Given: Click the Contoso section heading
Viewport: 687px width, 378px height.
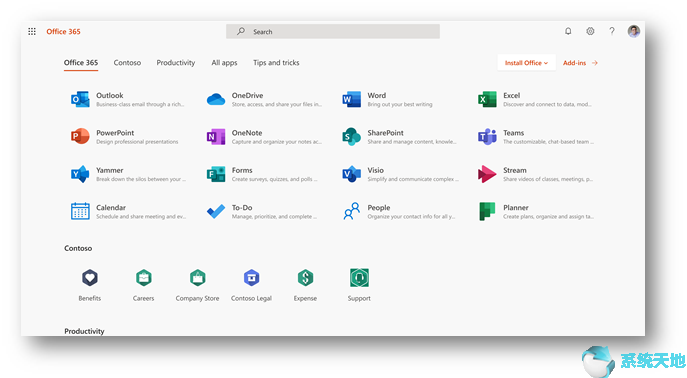Looking at the screenshot, I should 78,248.
